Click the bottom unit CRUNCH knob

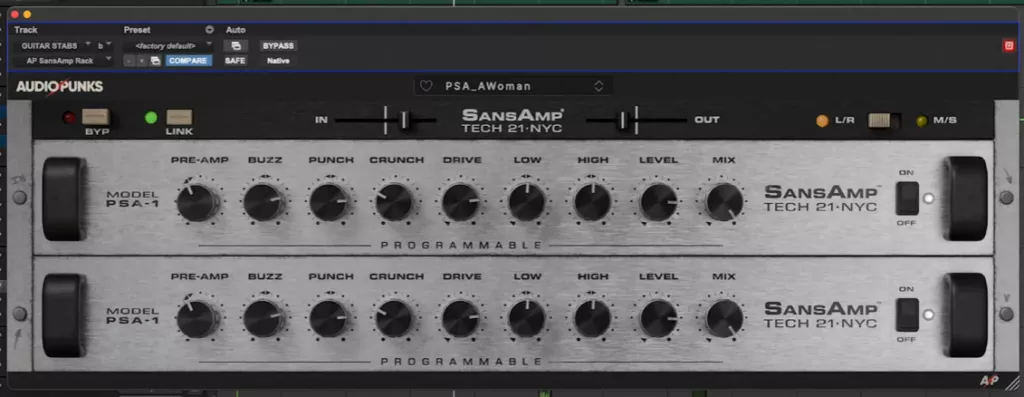click(394, 319)
